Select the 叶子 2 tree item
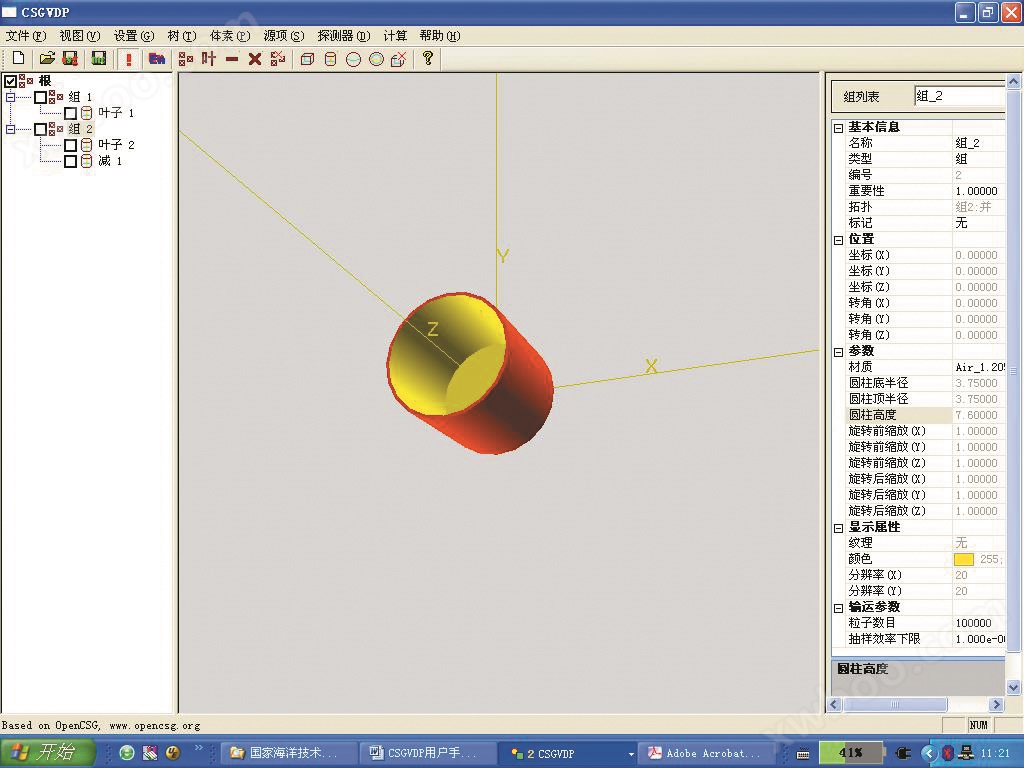1024x768 pixels. pyautogui.click(x=116, y=145)
